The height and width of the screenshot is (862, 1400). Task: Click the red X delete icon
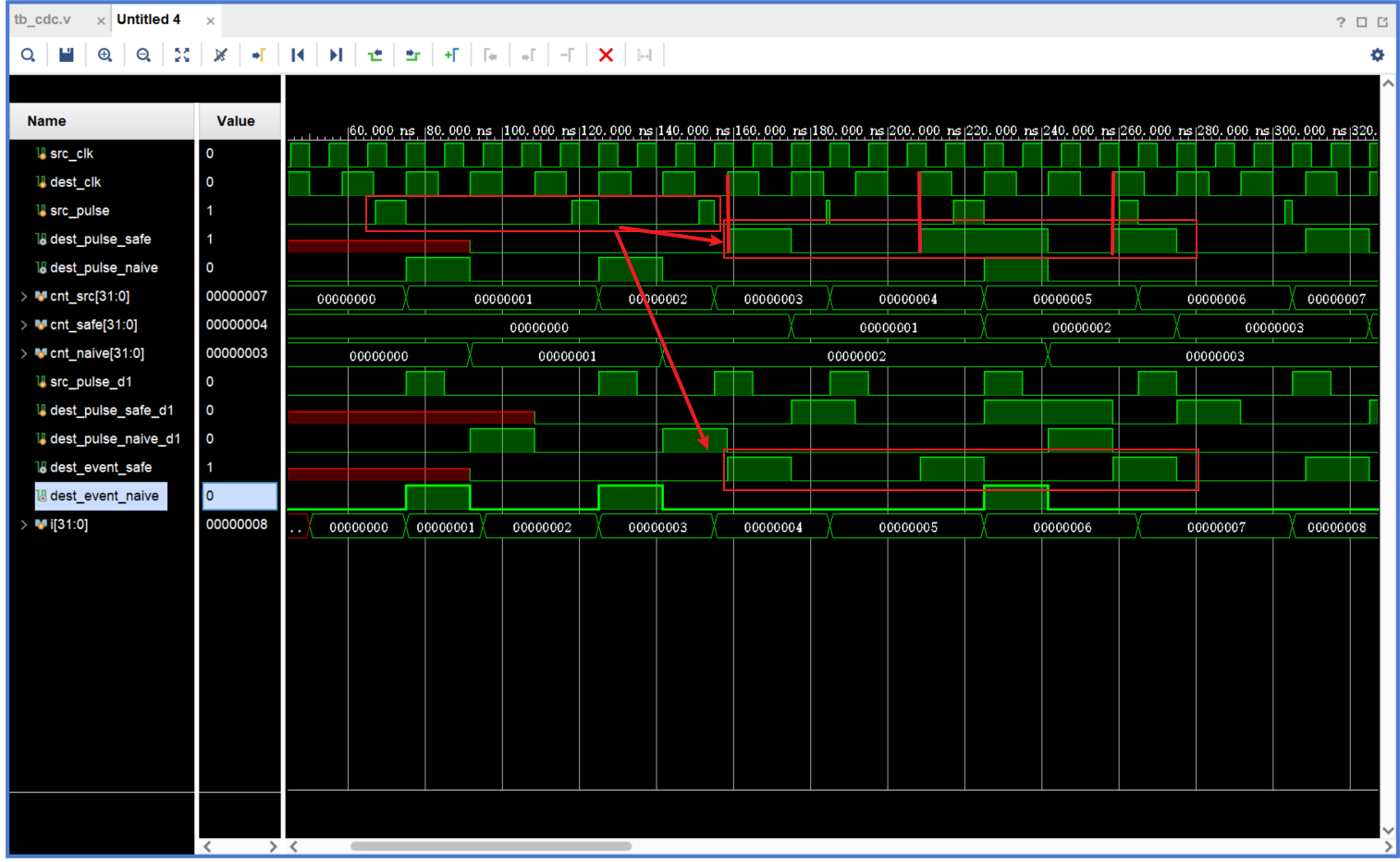(606, 55)
